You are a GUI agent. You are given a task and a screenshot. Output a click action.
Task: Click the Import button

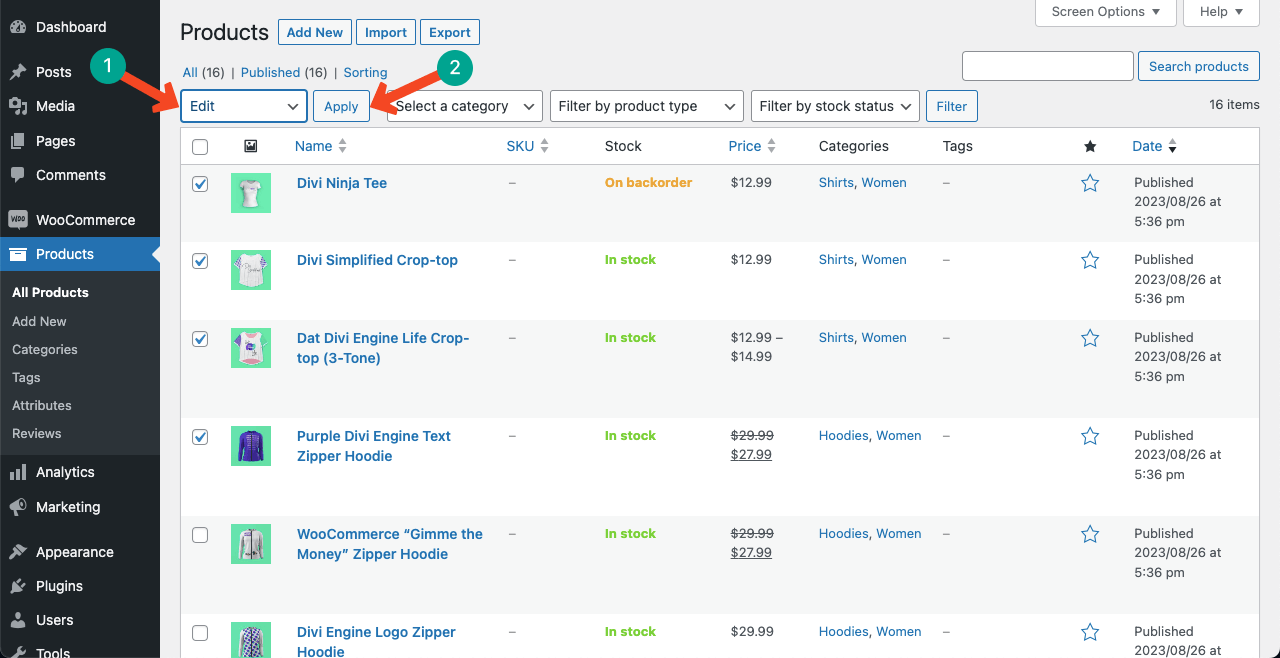point(385,32)
